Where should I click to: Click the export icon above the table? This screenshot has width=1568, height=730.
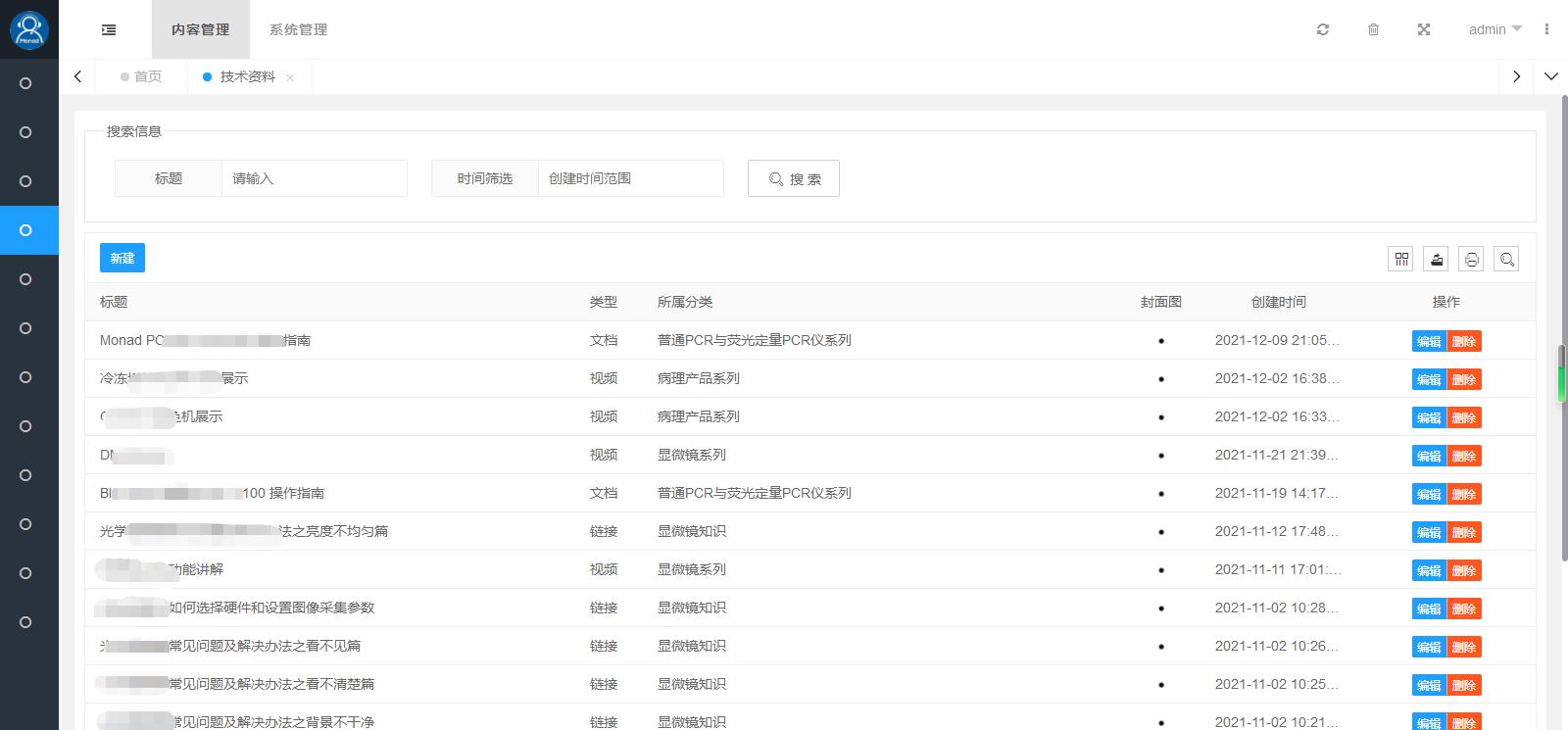1437,259
